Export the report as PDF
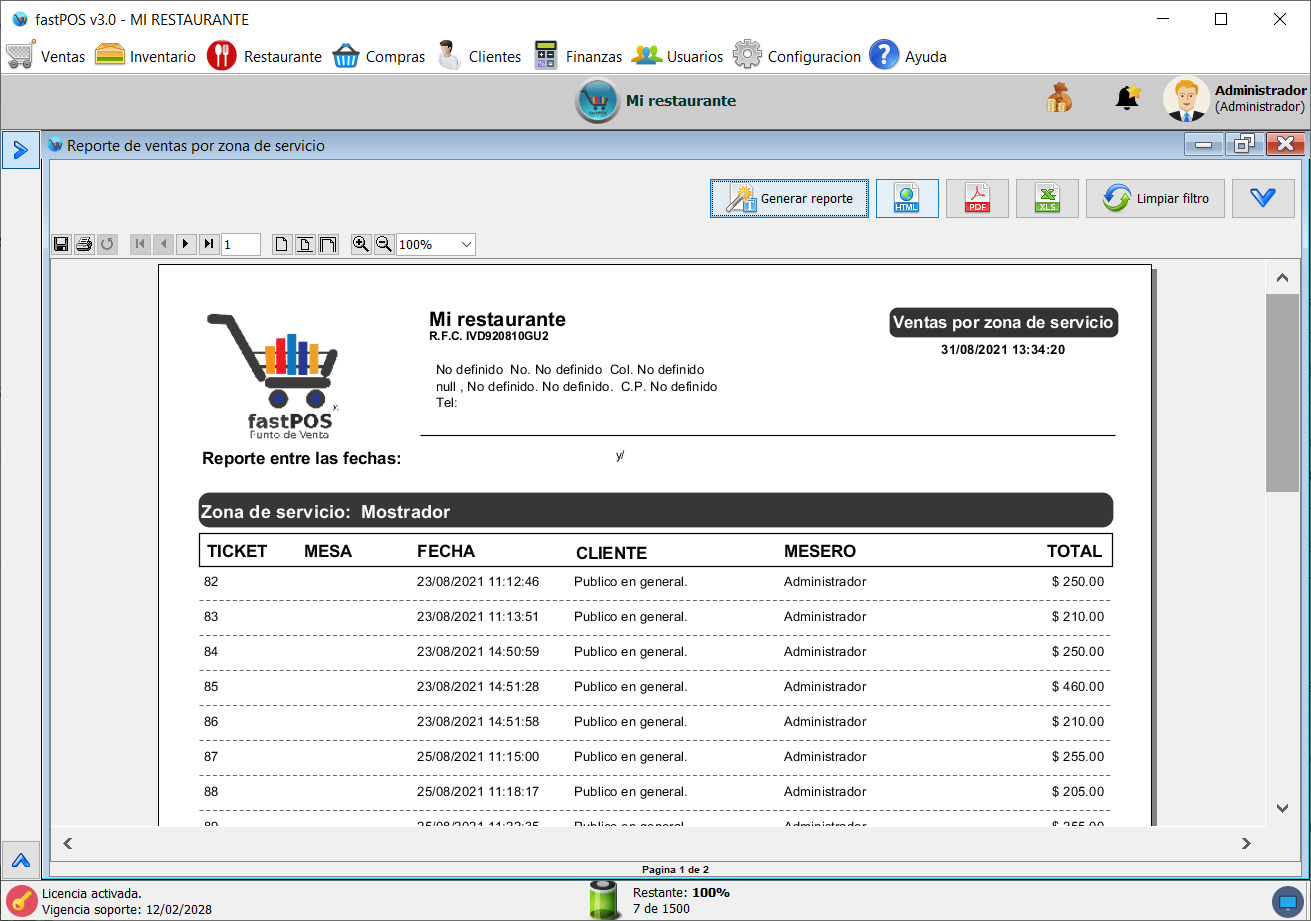Screen dimensions: 1311x921 pyautogui.click(x=977, y=198)
